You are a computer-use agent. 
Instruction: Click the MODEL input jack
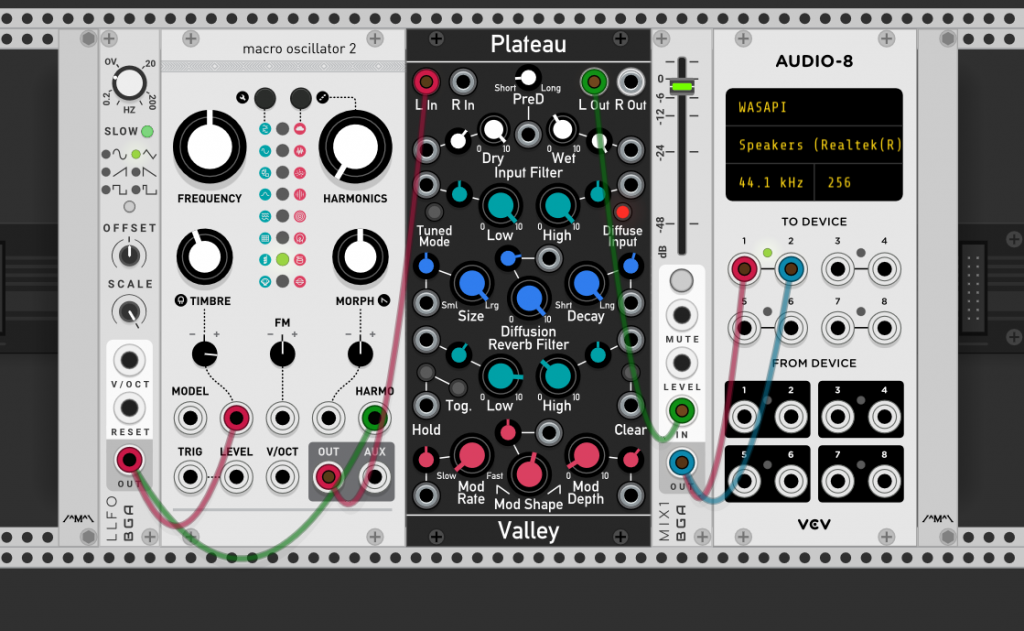click(190, 418)
